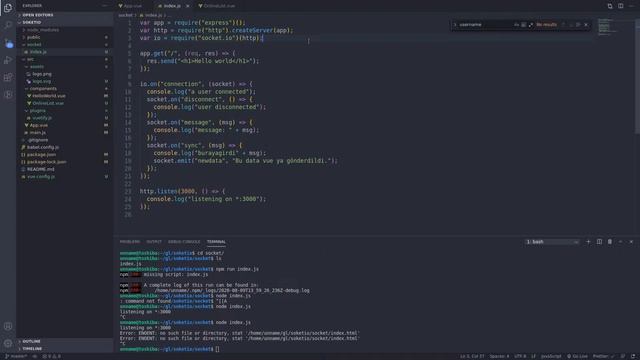Go to previous match in find widget
Screen dimensions: 640x360
tap(563, 24)
